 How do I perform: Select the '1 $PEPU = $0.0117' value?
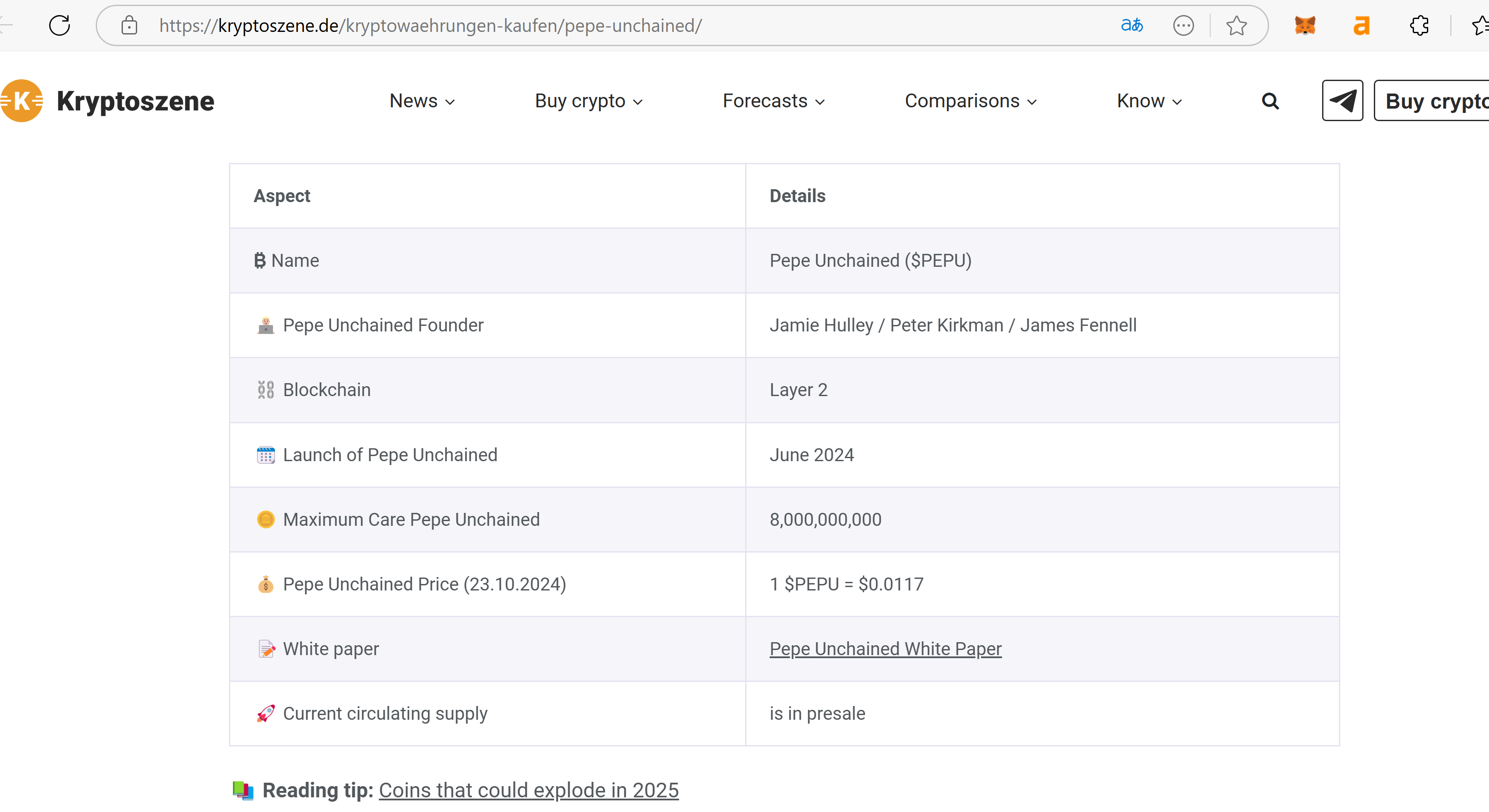846,584
